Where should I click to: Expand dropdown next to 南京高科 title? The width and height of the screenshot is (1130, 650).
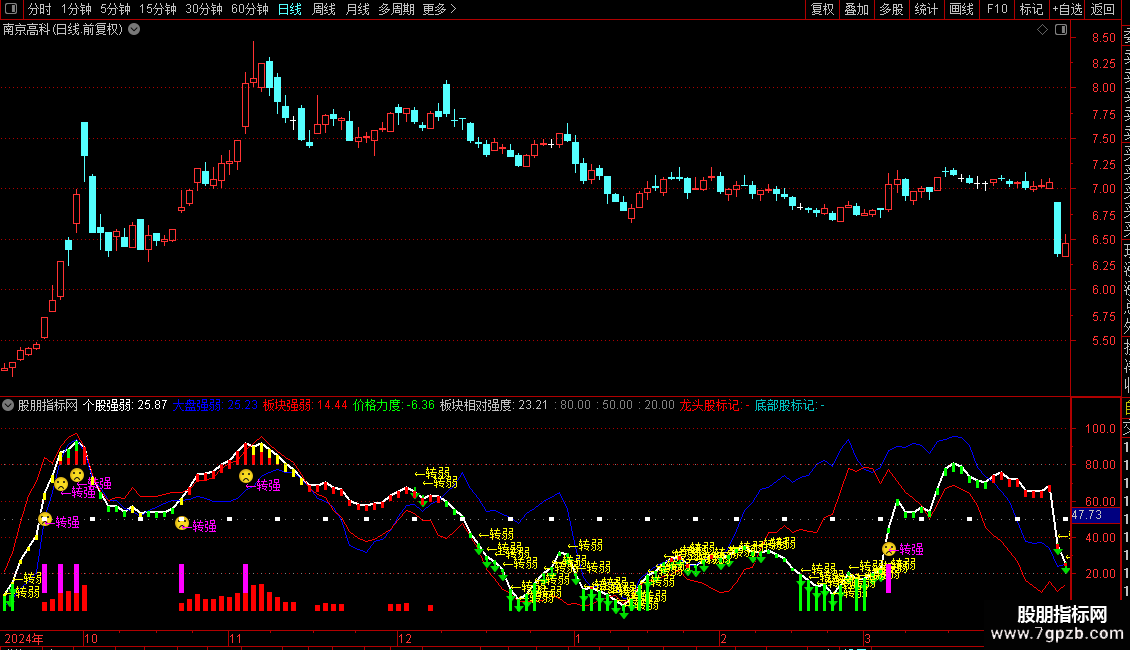134,30
